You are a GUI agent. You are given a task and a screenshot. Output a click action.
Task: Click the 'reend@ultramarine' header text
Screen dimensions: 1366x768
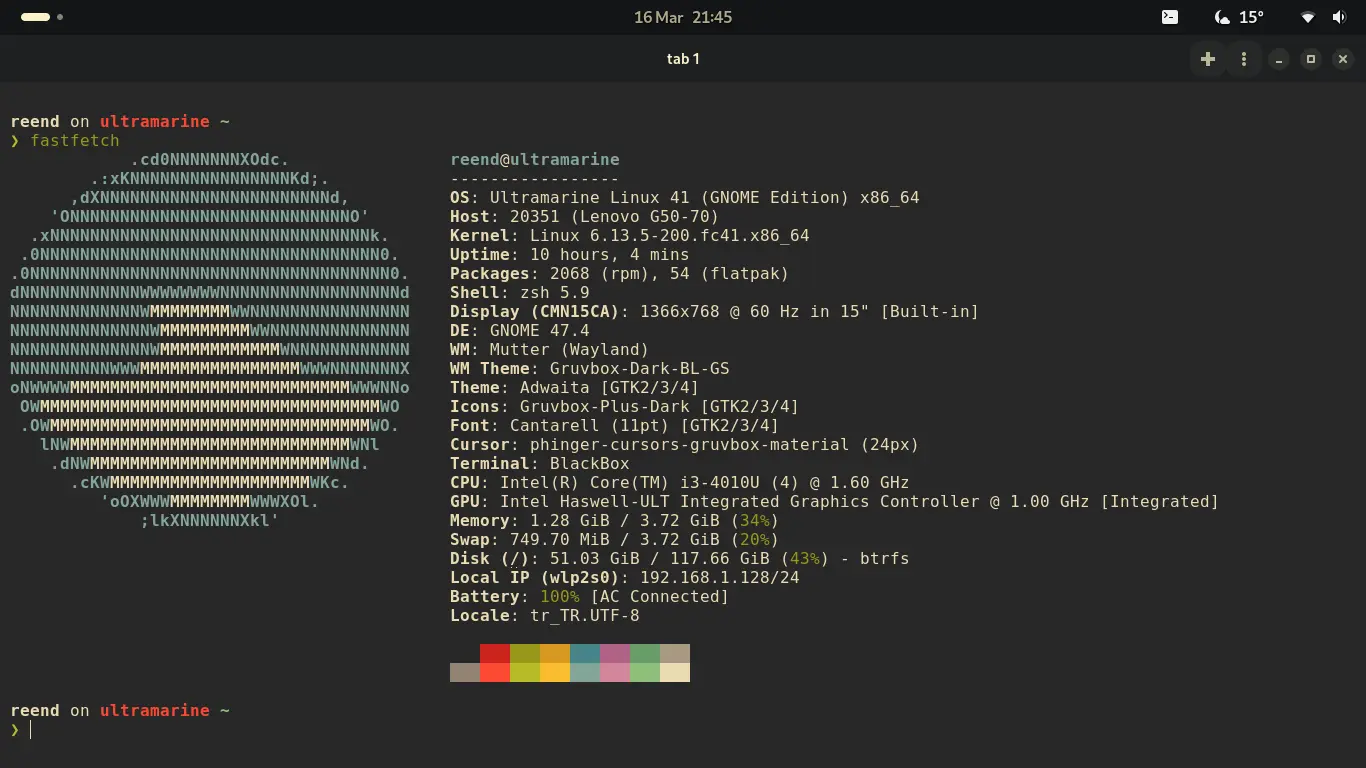[535, 160]
